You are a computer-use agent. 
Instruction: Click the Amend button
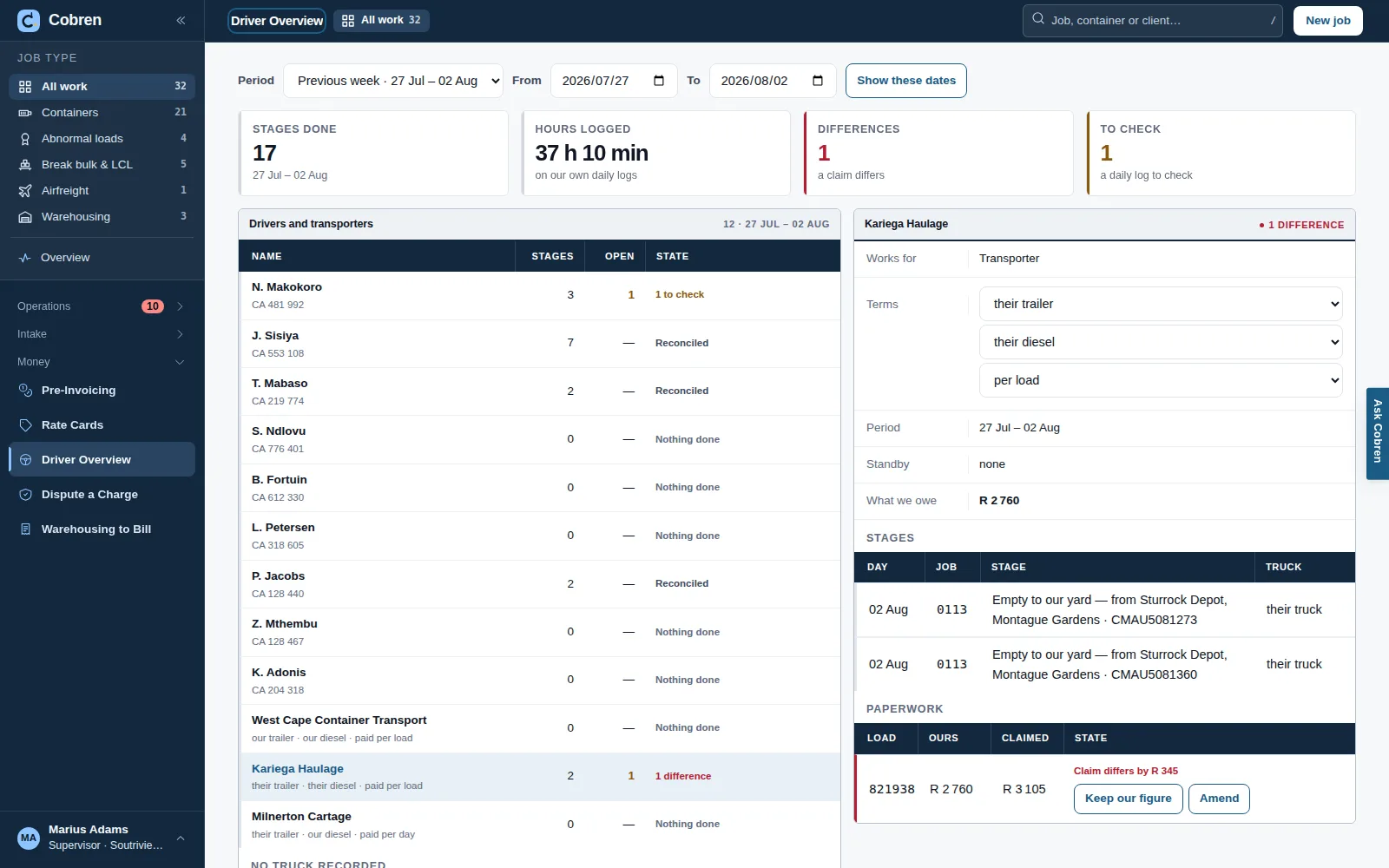tap(1219, 799)
